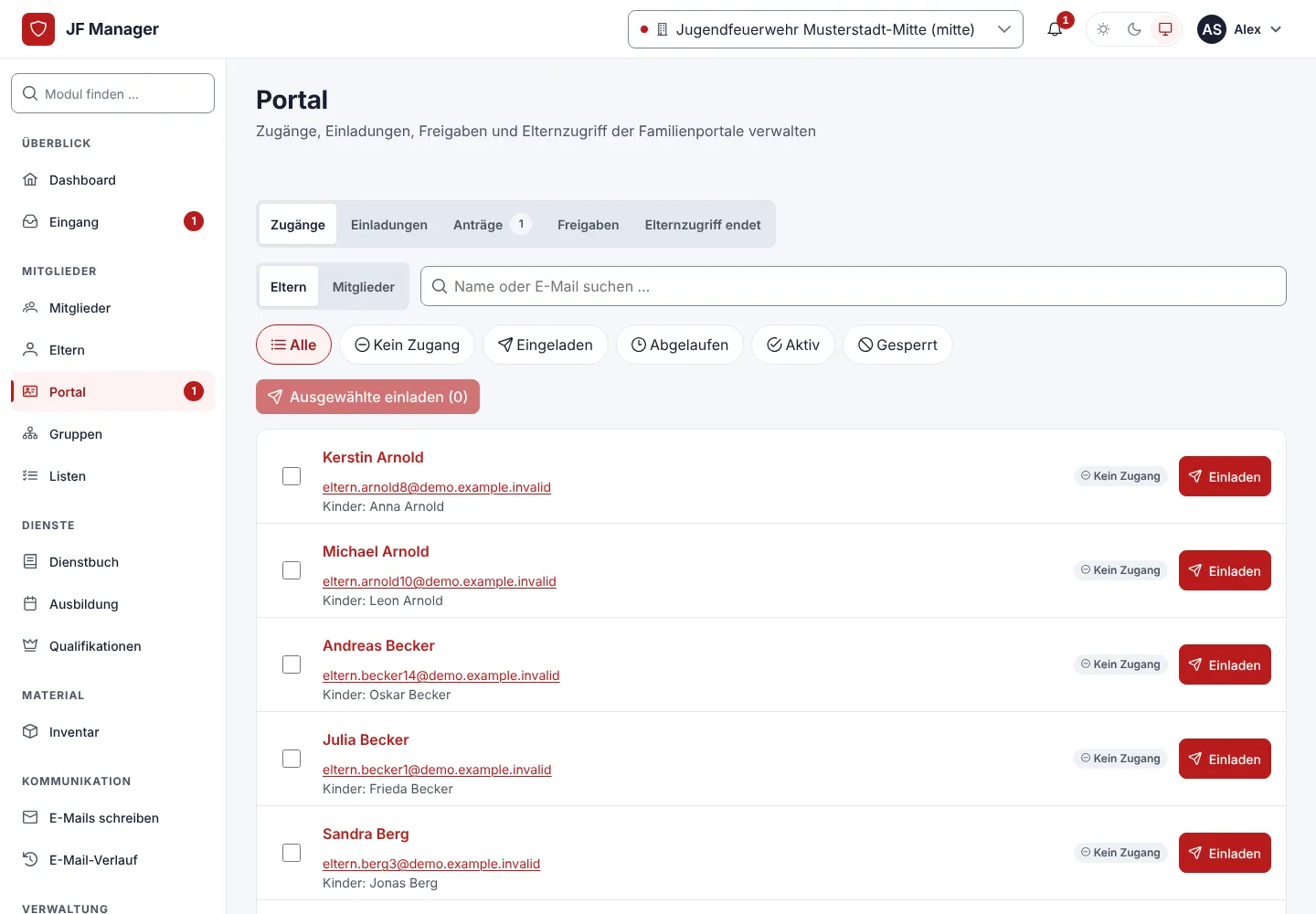Filter by Abgelaufen status
Screen dimensions: 1316x914
click(x=680, y=345)
